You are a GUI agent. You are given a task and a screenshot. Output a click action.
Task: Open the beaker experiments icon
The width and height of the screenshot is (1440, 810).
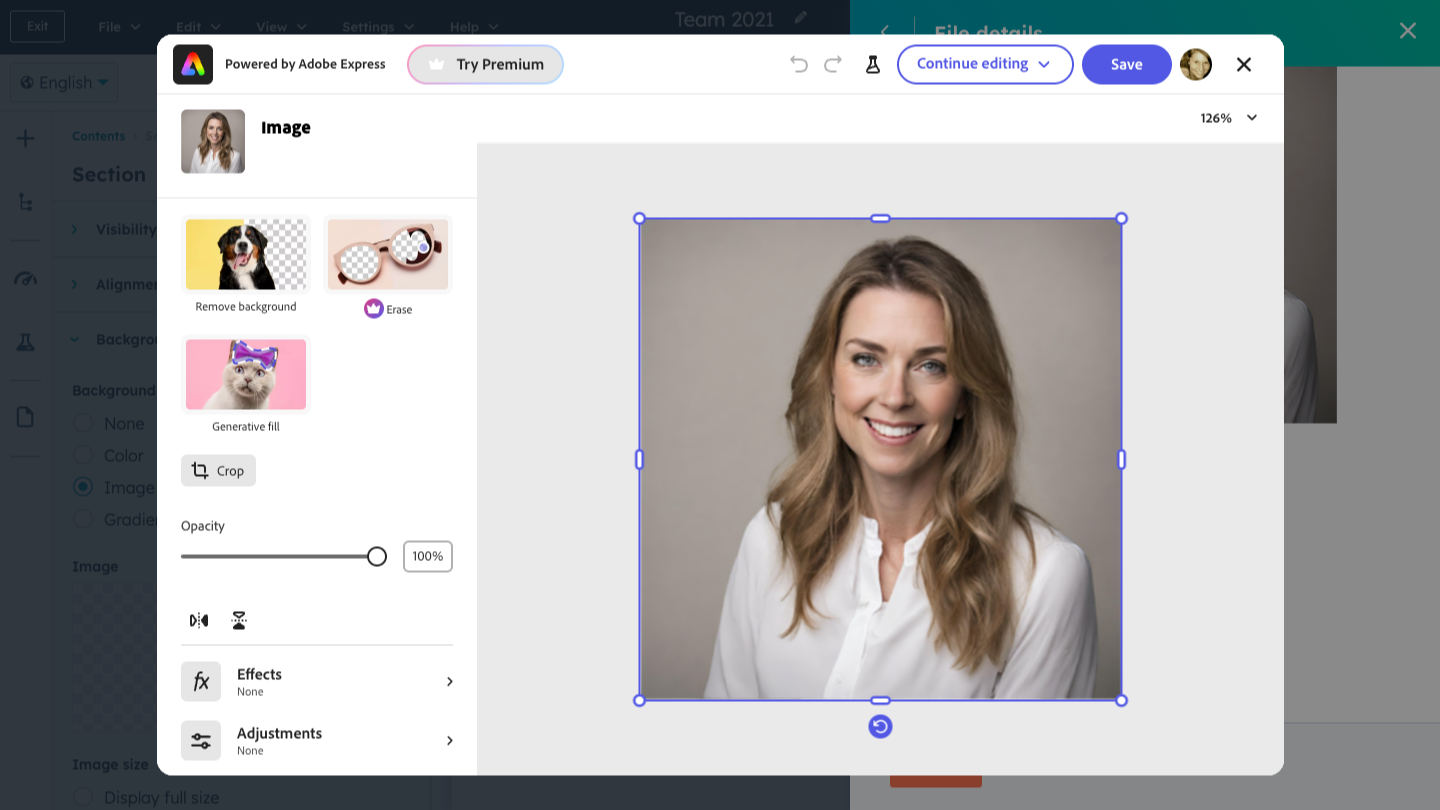point(873,64)
